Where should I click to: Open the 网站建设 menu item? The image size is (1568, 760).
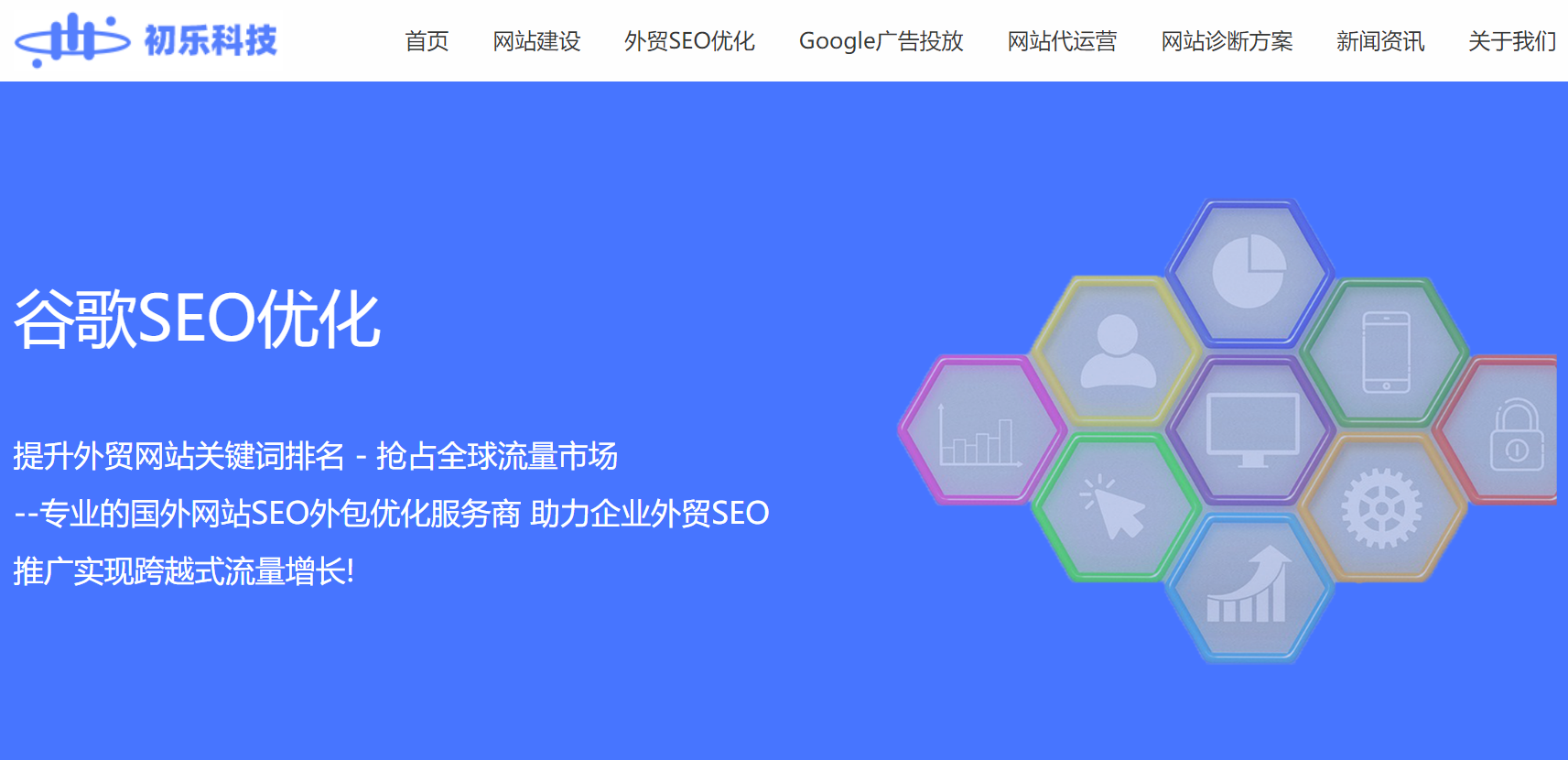pyautogui.click(x=536, y=41)
